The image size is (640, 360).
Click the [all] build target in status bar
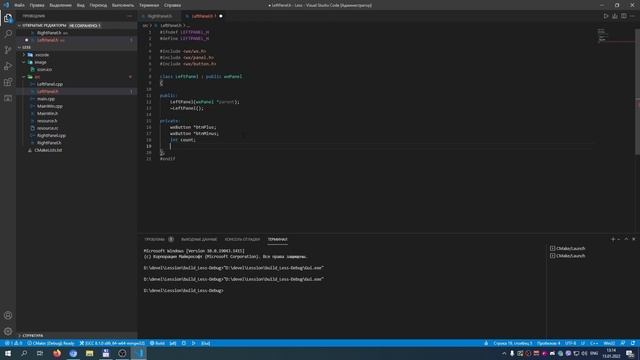tap(173, 343)
